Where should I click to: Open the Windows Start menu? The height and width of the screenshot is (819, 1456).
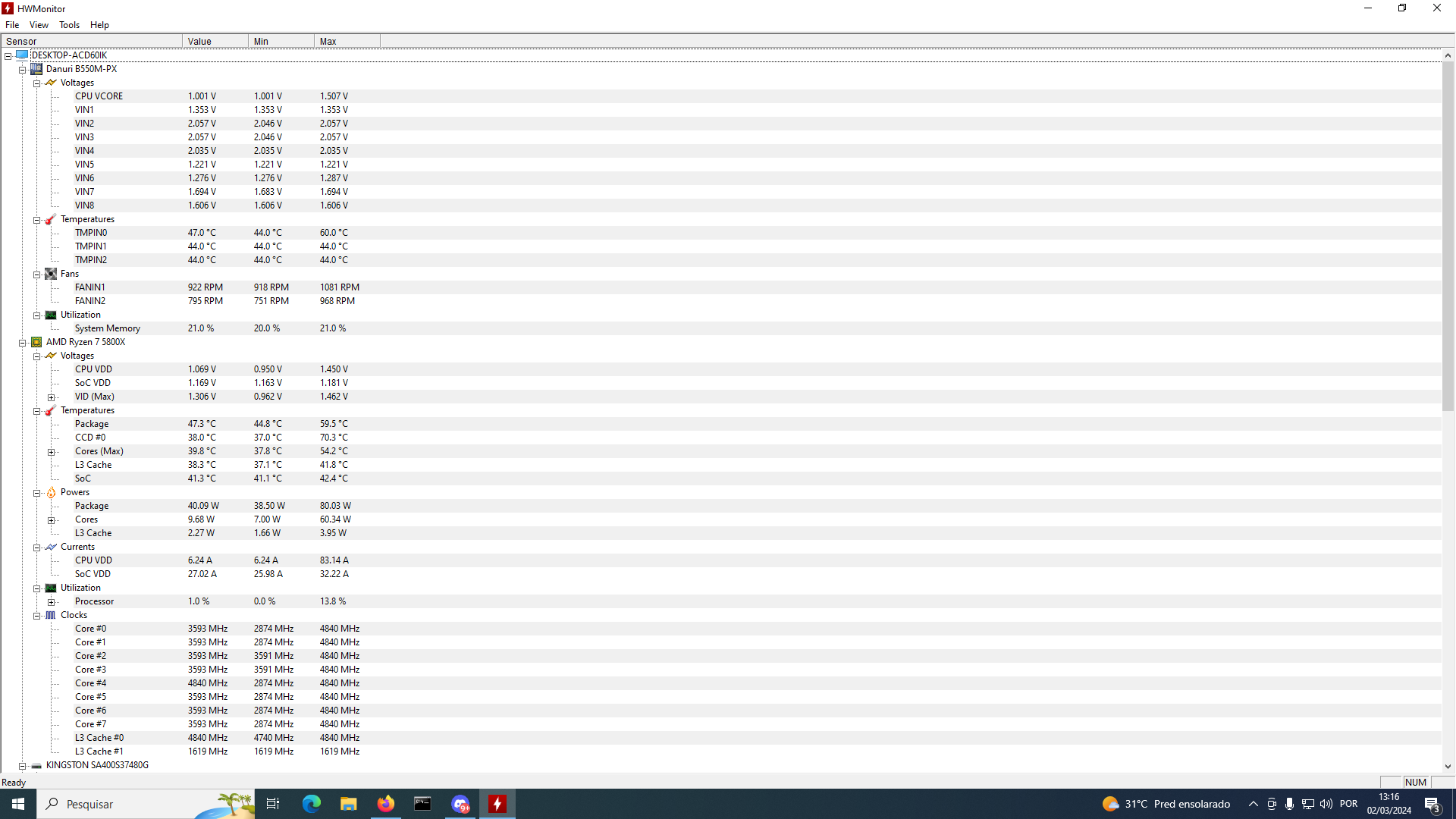18,804
